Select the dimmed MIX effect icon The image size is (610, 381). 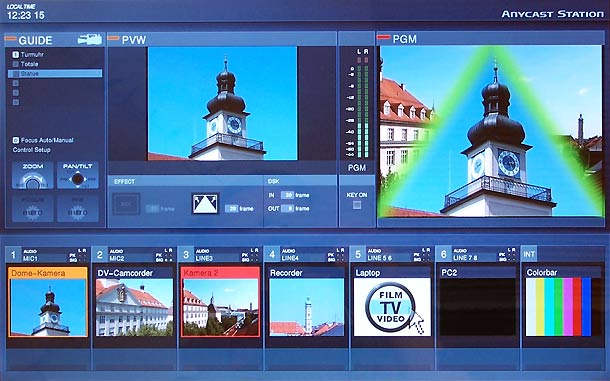(126, 204)
